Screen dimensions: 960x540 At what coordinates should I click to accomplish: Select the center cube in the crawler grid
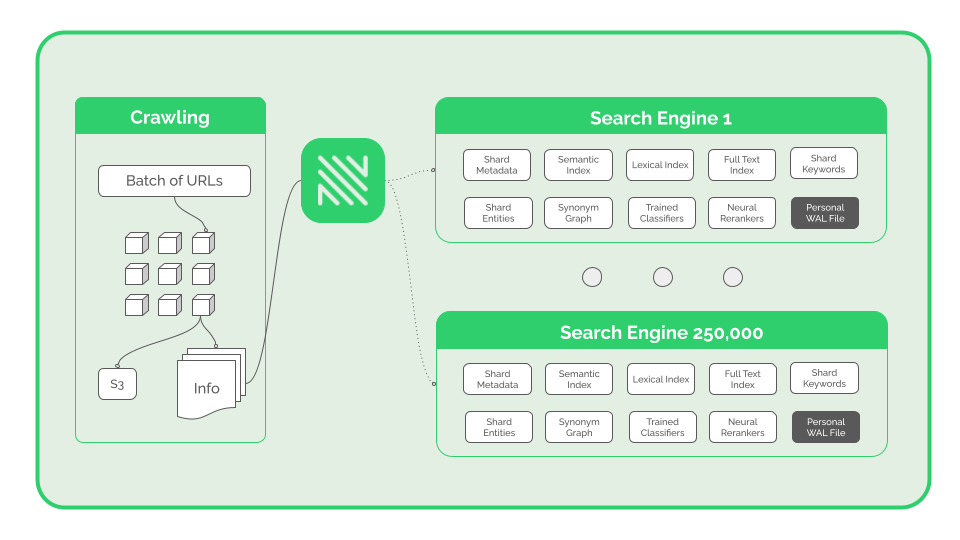(x=169, y=274)
